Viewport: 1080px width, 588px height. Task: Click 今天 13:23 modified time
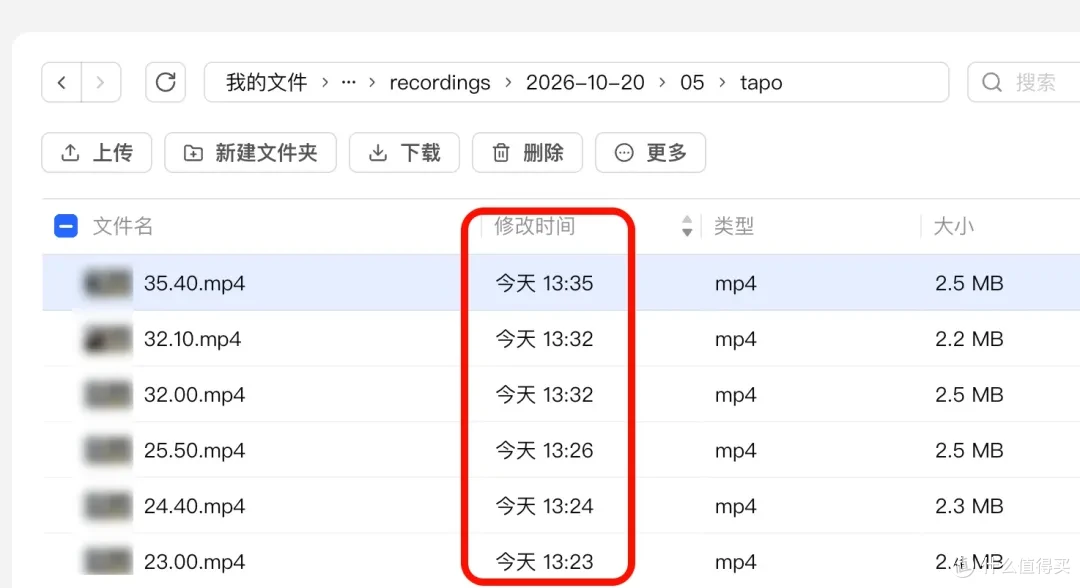544,562
